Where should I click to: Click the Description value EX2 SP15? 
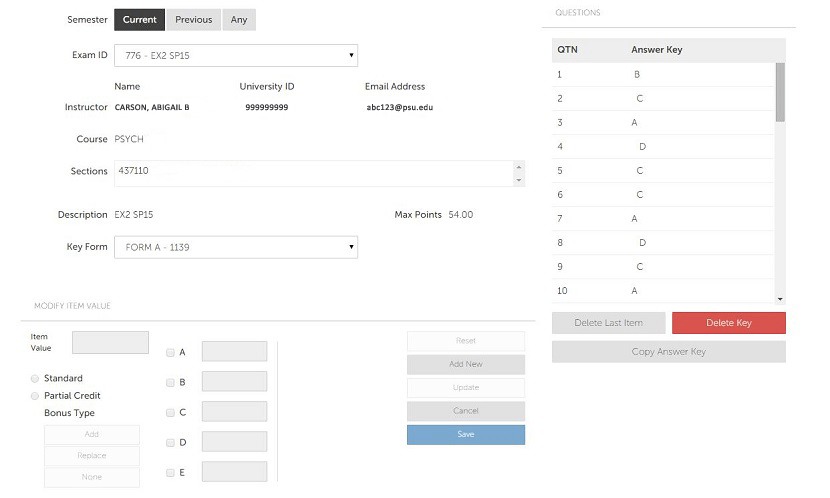[x=134, y=215]
